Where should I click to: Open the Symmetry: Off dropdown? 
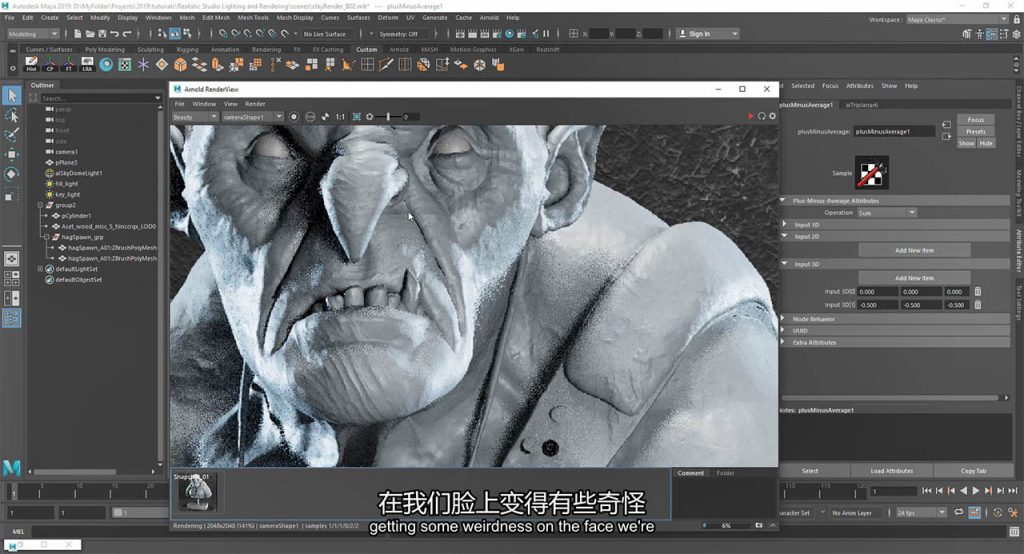click(x=397, y=34)
